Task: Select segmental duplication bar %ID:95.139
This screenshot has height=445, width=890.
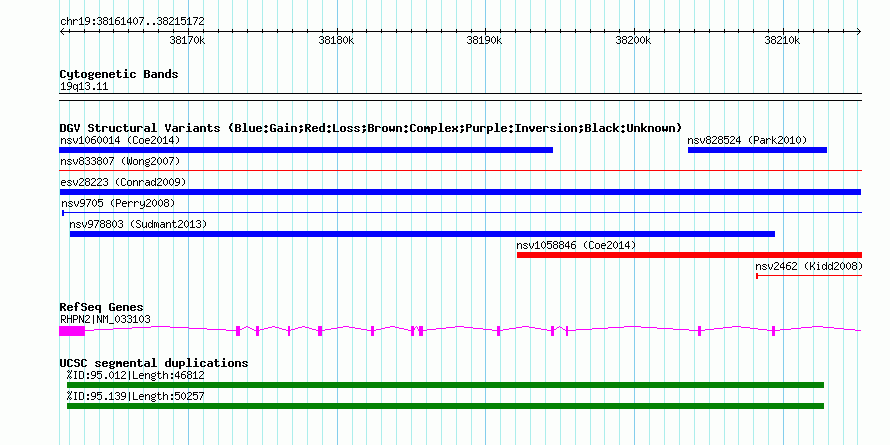Action: click(446, 406)
